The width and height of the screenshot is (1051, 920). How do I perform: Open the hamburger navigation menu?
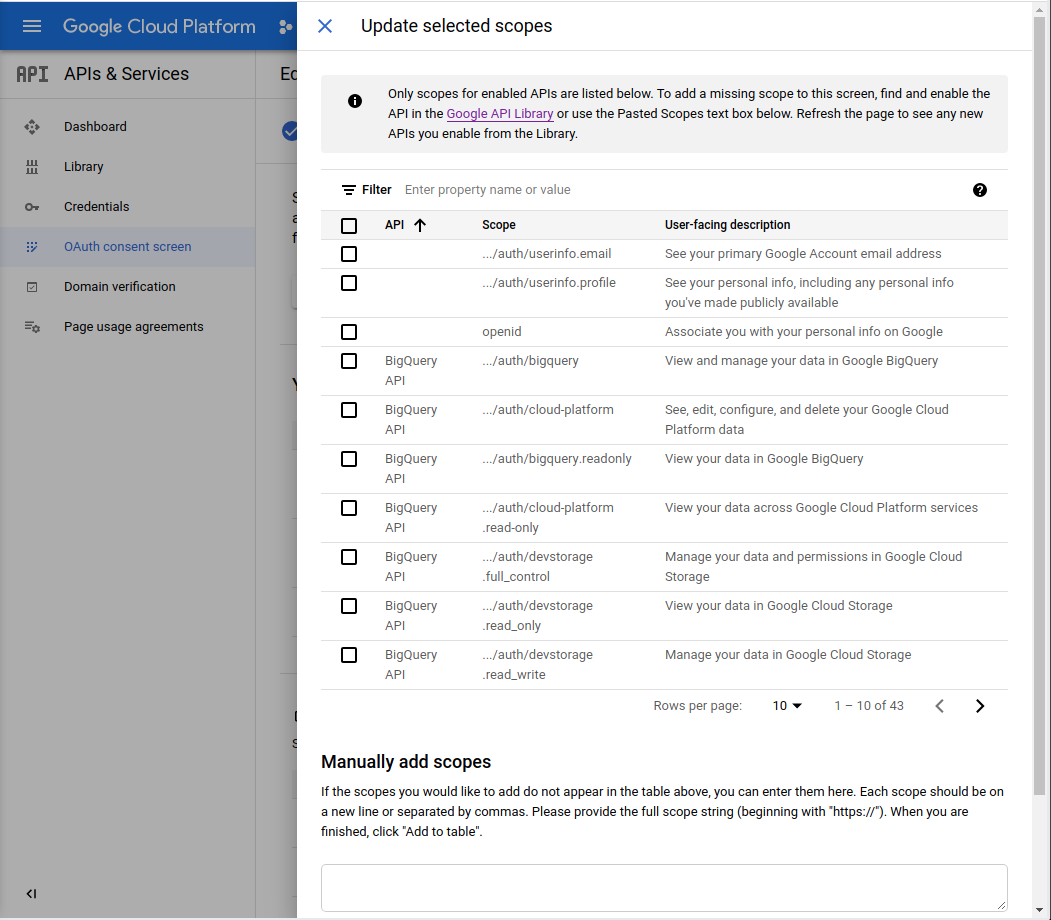coord(32,26)
